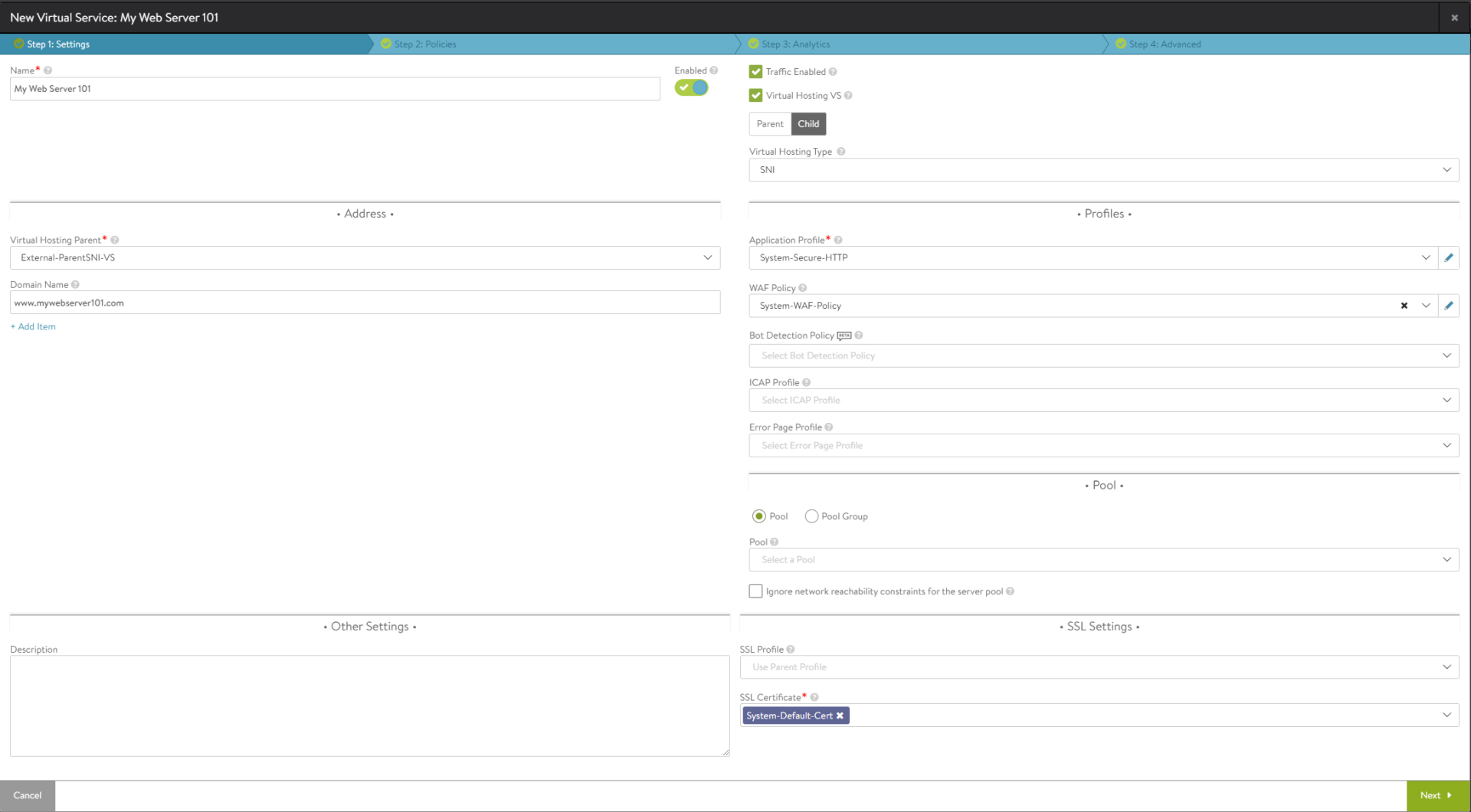Open help for the Traffic Enabled option
Image resolution: width=1471 pixels, height=812 pixels.
pyautogui.click(x=834, y=70)
